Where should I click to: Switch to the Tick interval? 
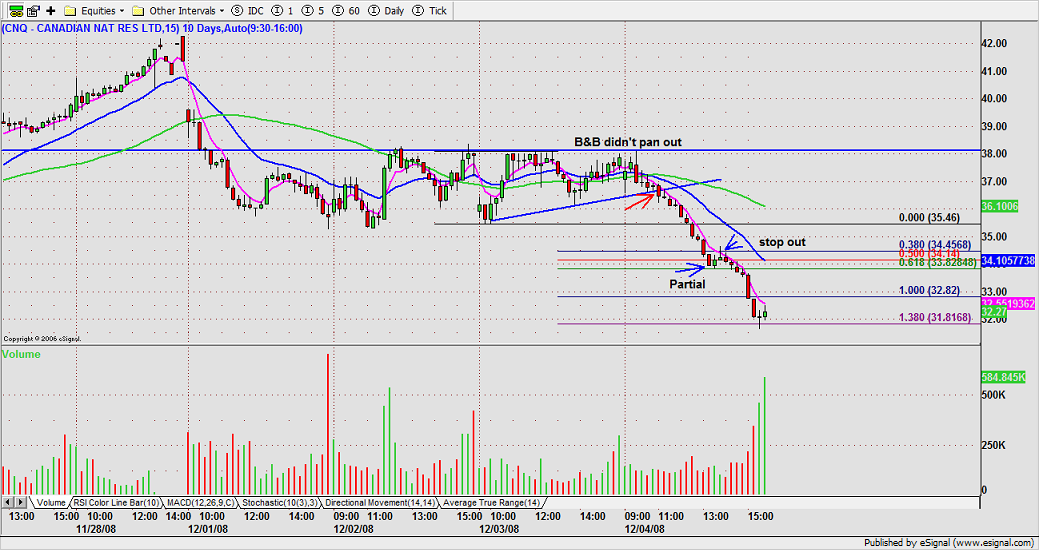430,11
